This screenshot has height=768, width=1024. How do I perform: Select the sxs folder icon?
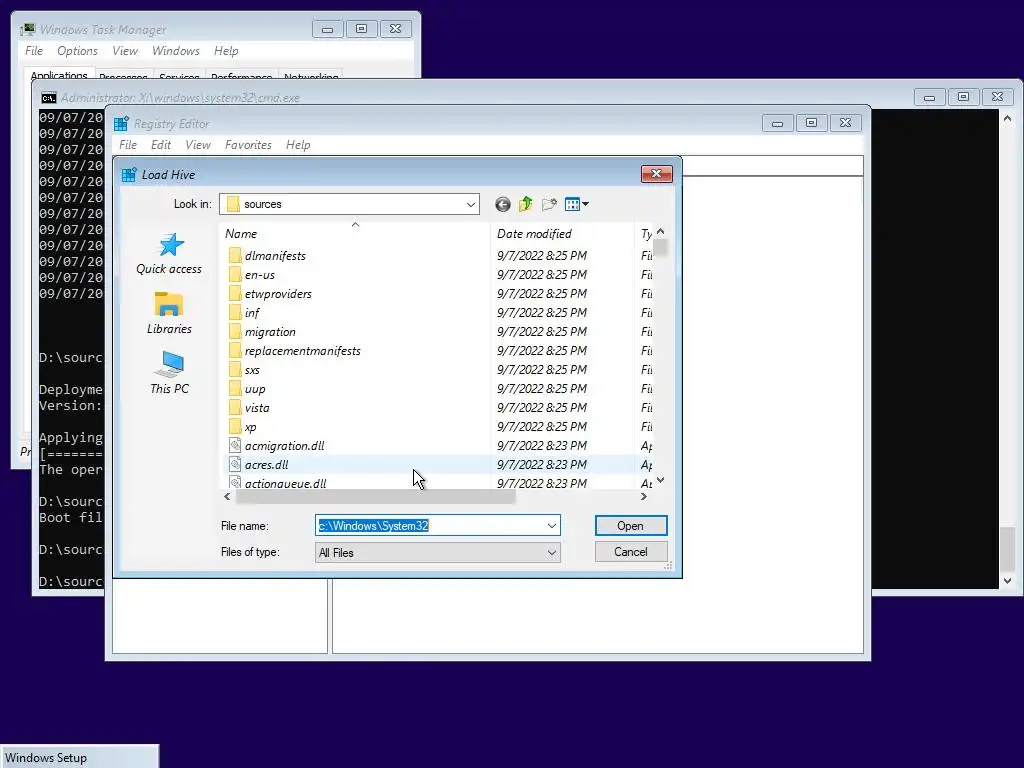click(235, 369)
